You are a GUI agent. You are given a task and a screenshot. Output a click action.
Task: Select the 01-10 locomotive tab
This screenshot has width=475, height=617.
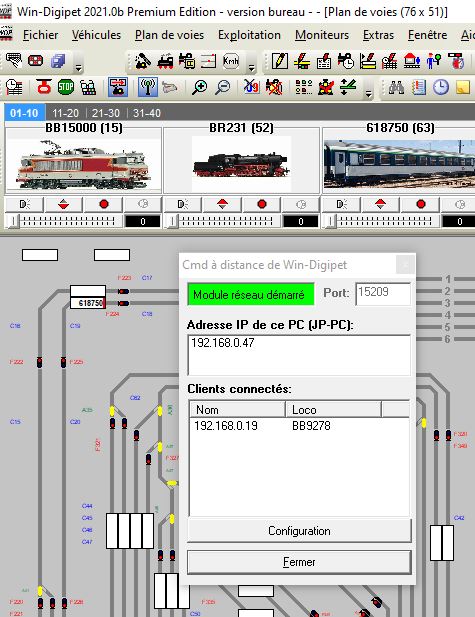[x=24, y=113]
